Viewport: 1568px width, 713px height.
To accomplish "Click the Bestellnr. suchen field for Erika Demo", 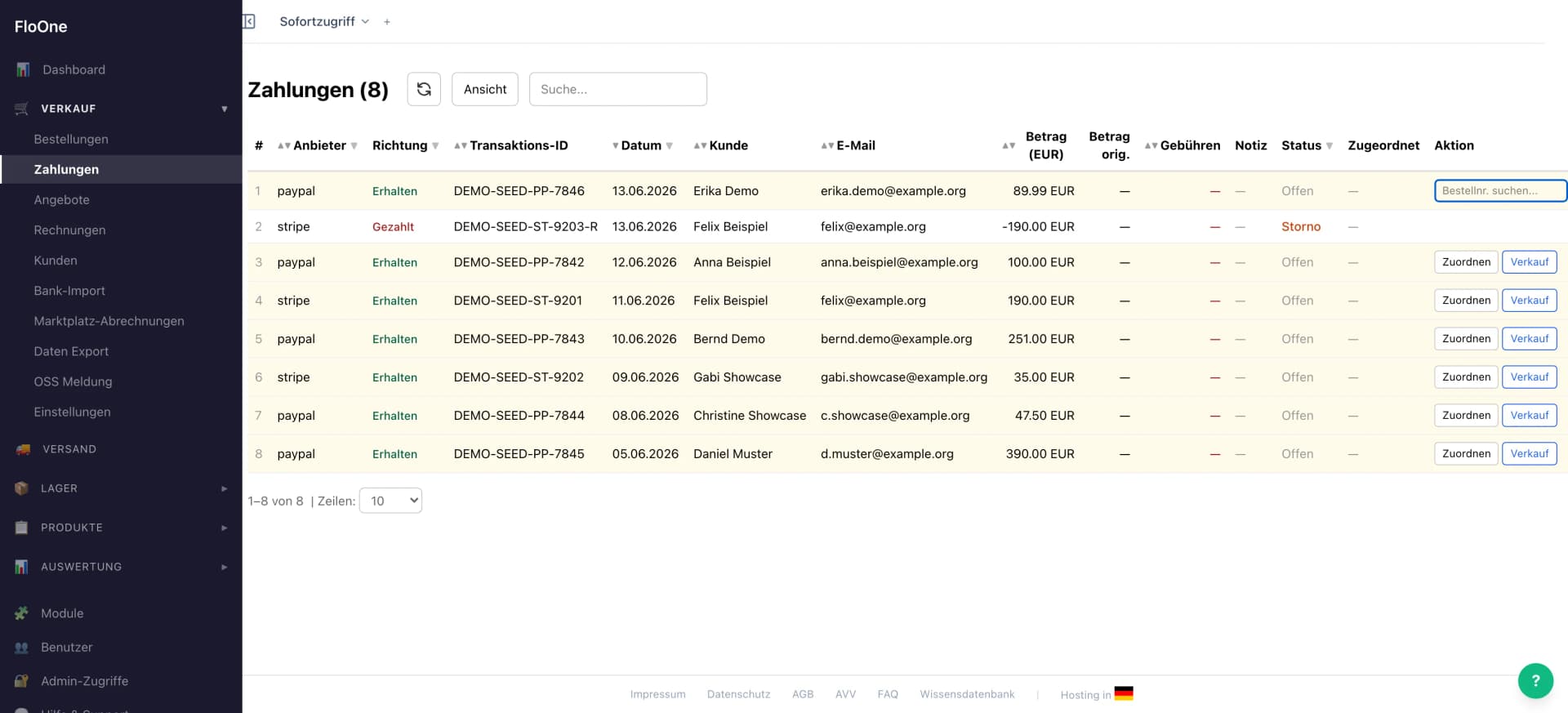I will click(1500, 191).
